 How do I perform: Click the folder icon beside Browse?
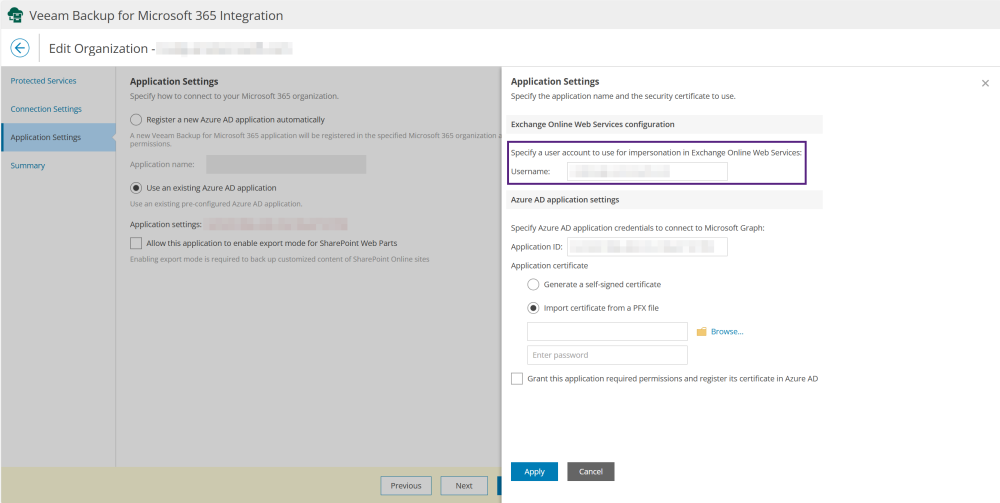702,332
